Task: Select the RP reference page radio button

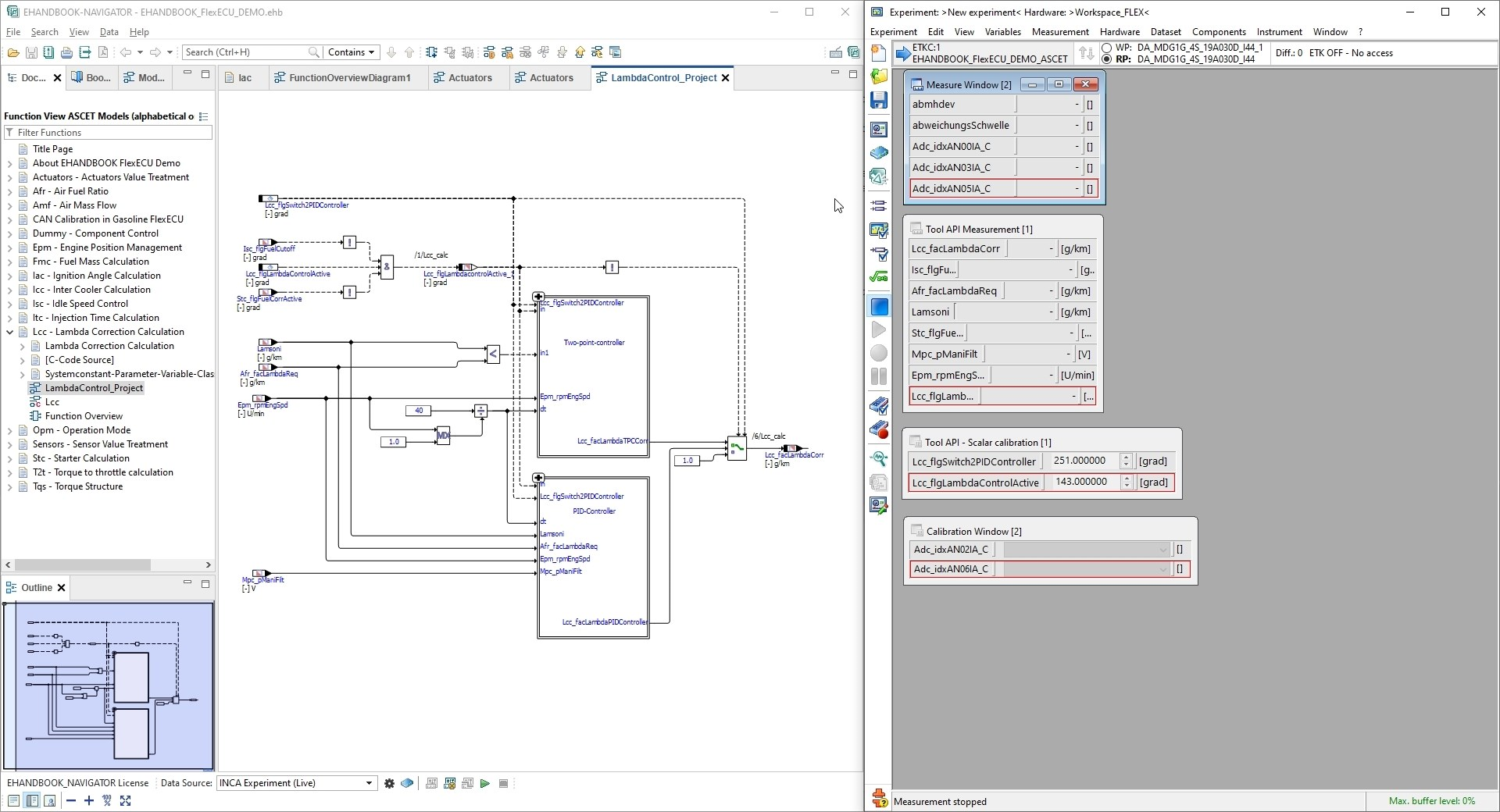Action: 1106,59
